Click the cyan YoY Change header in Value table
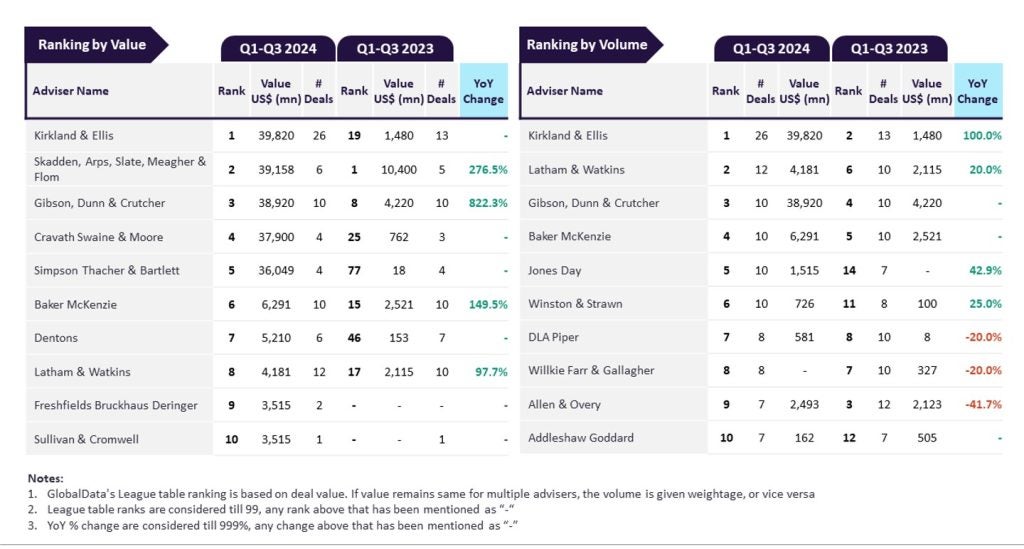 click(484, 91)
